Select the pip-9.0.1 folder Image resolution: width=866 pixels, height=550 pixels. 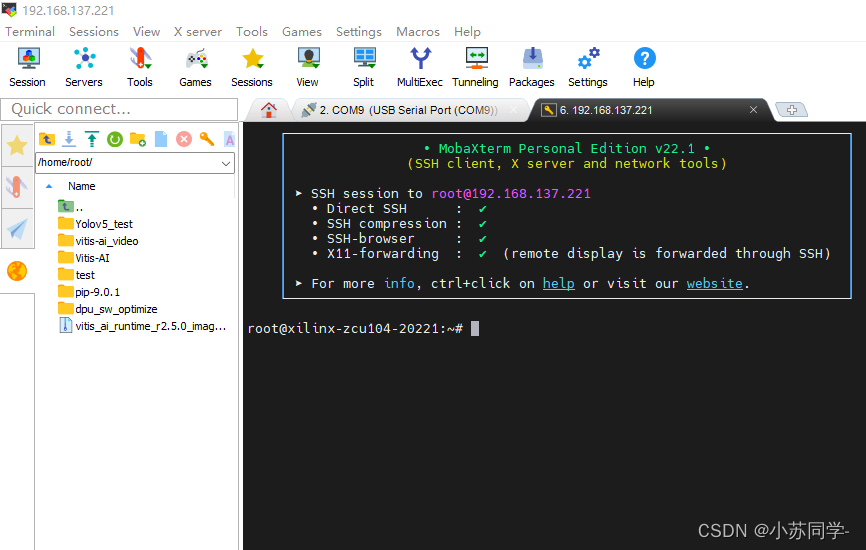(x=89, y=292)
